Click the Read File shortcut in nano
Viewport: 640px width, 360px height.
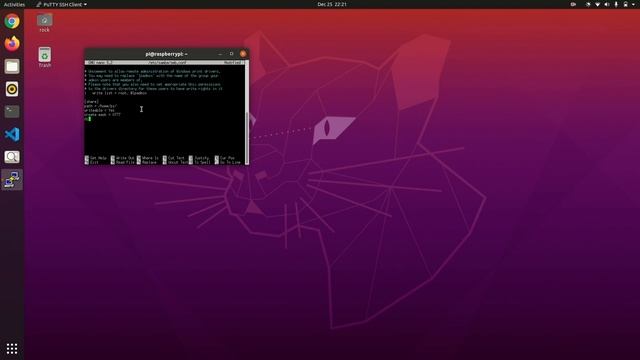point(122,162)
